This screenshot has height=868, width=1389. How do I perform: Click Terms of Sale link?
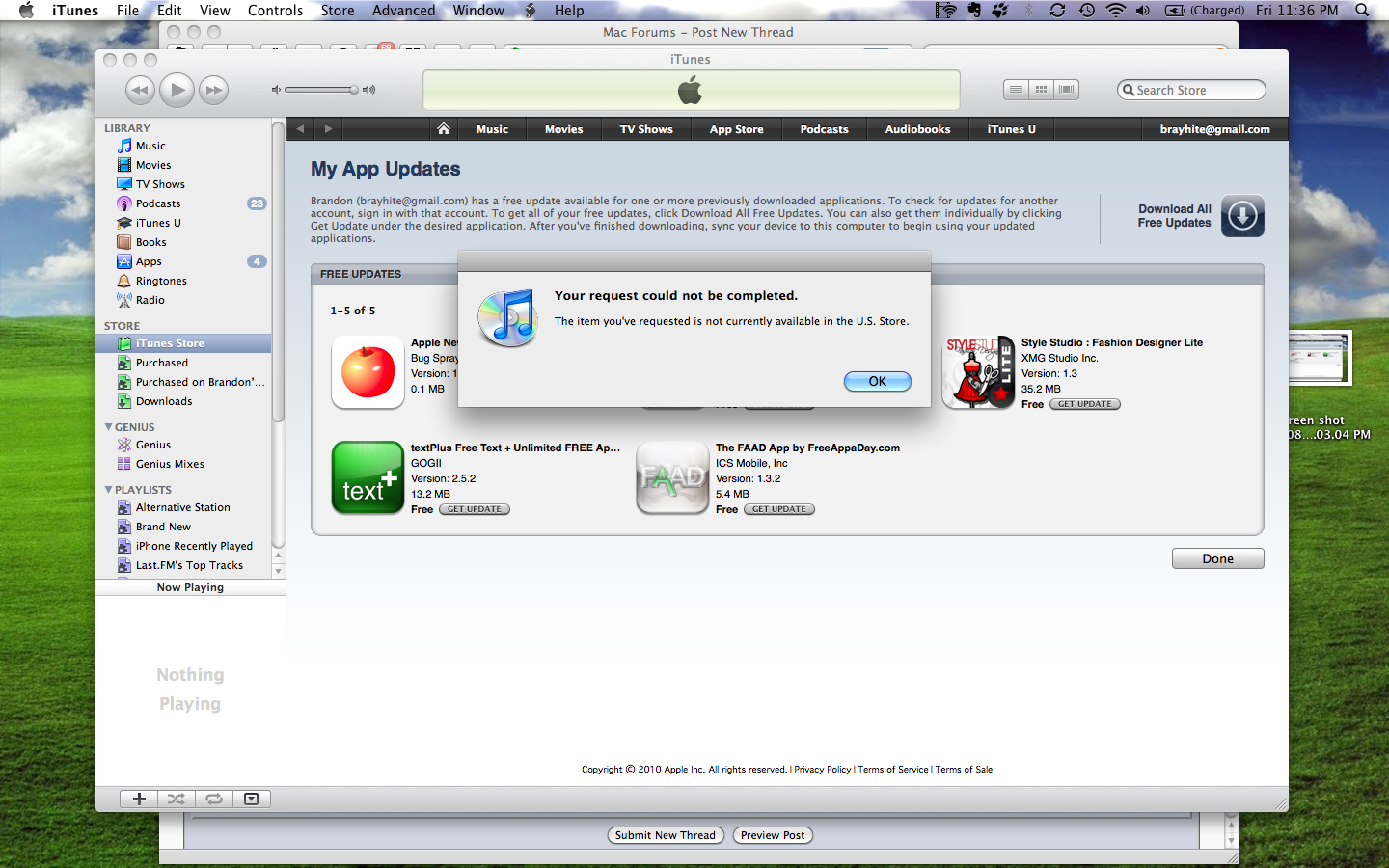point(964,770)
